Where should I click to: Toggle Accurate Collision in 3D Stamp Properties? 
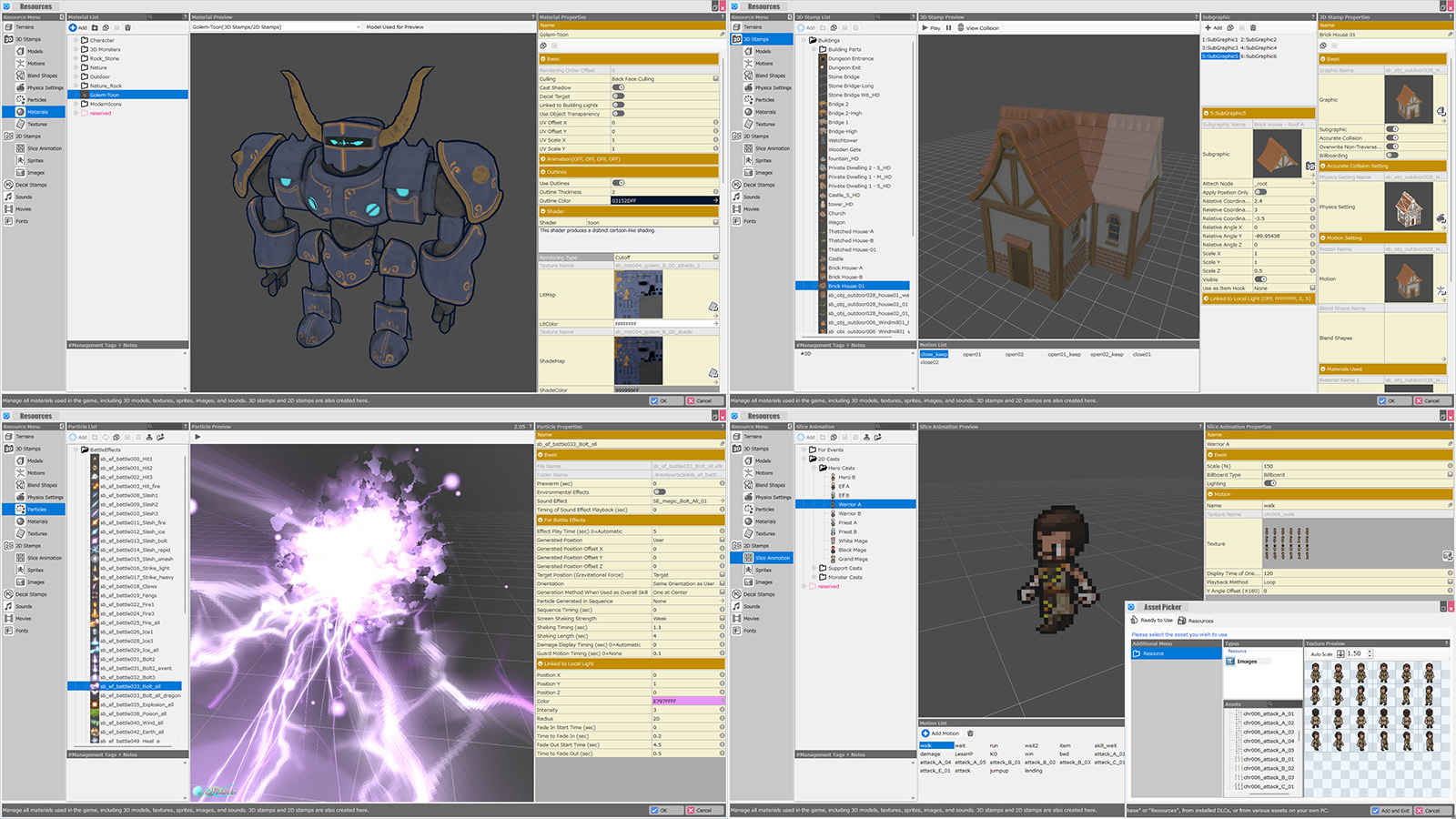point(1392,137)
